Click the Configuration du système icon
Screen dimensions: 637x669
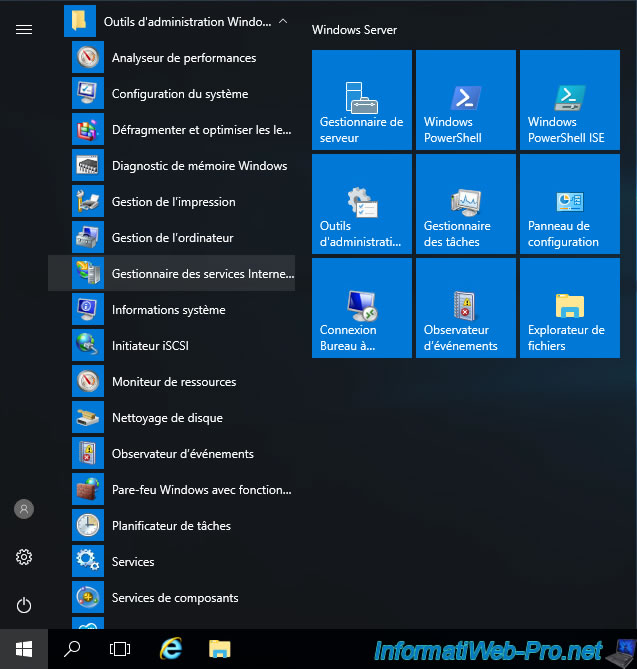pos(88,93)
